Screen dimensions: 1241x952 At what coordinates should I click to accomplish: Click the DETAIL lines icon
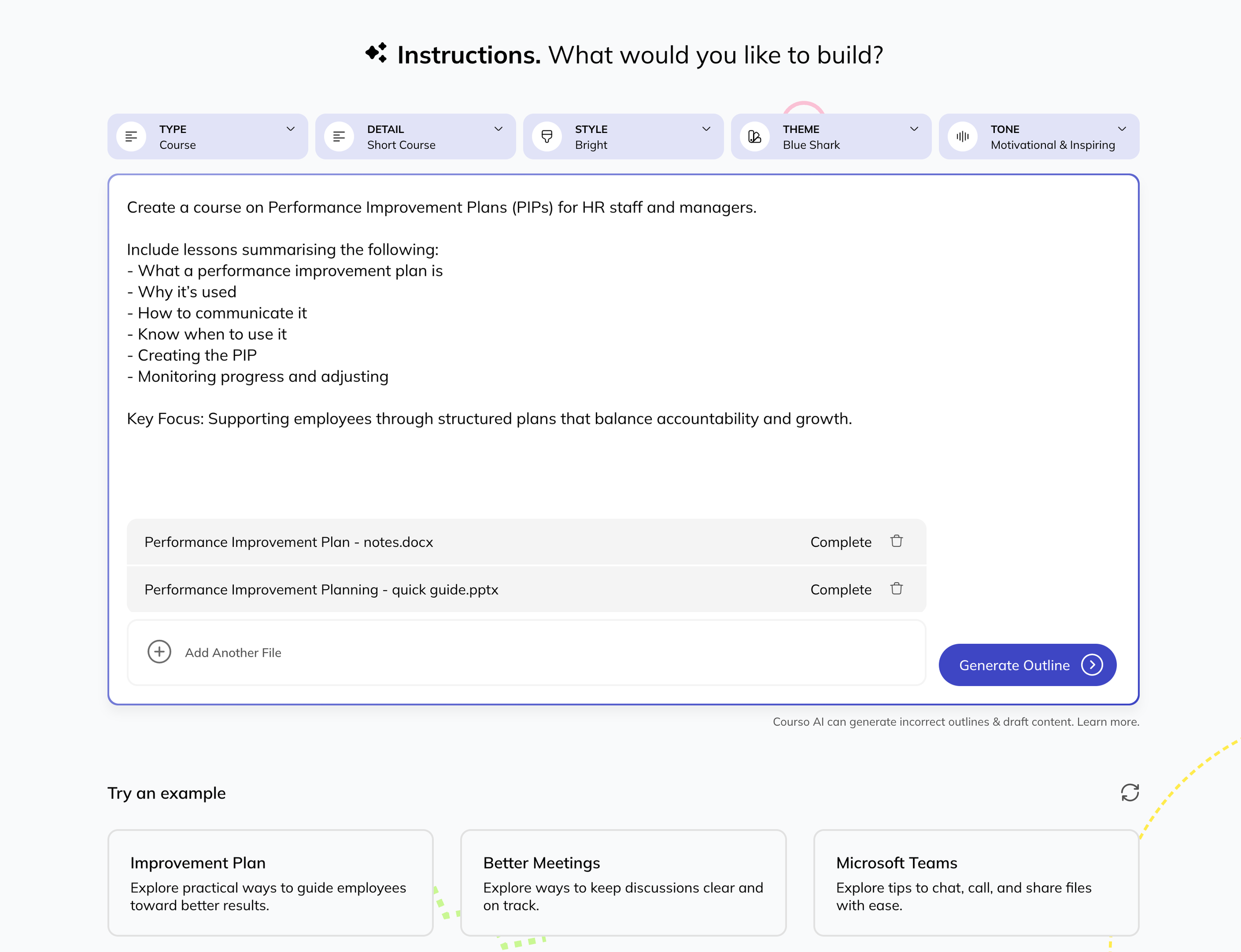pos(339,136)
